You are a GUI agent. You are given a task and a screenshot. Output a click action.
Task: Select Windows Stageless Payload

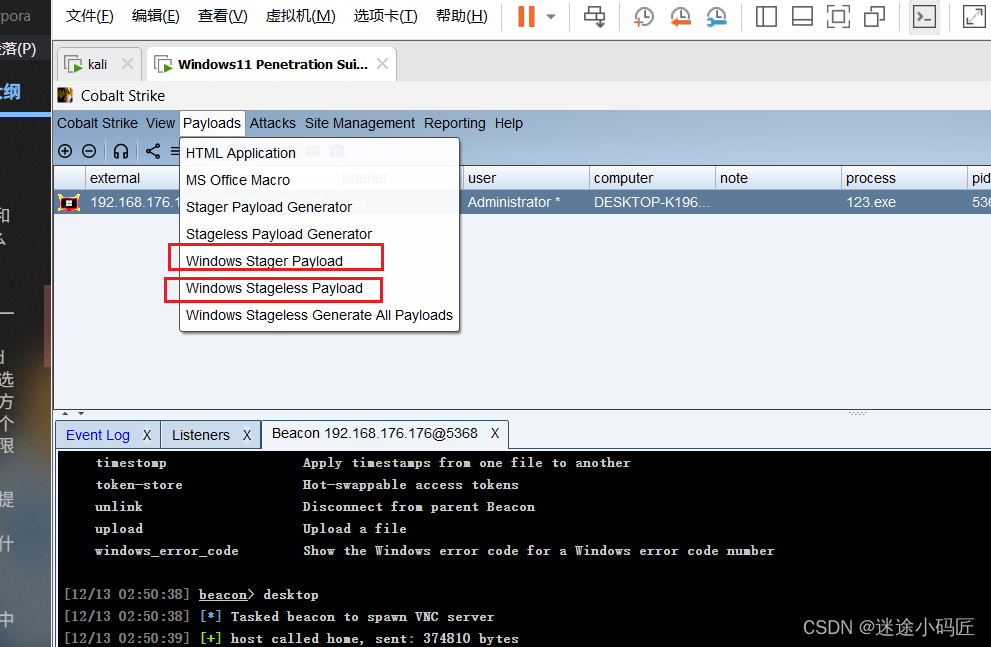[319, 288]
